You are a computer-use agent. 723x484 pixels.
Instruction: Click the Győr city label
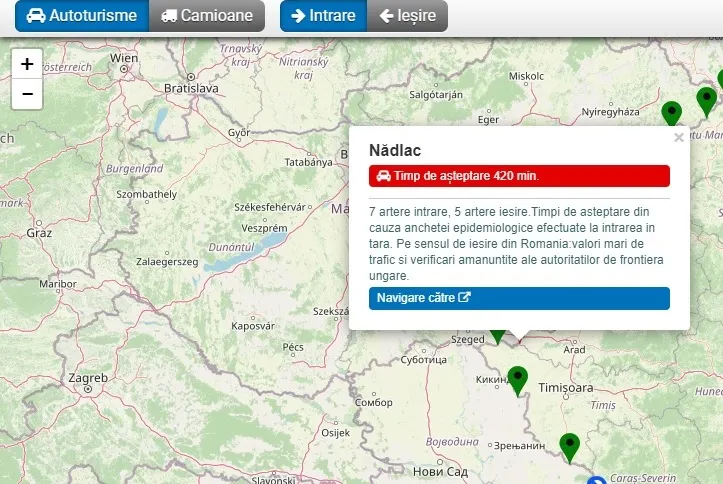click(x=239, y=133)
